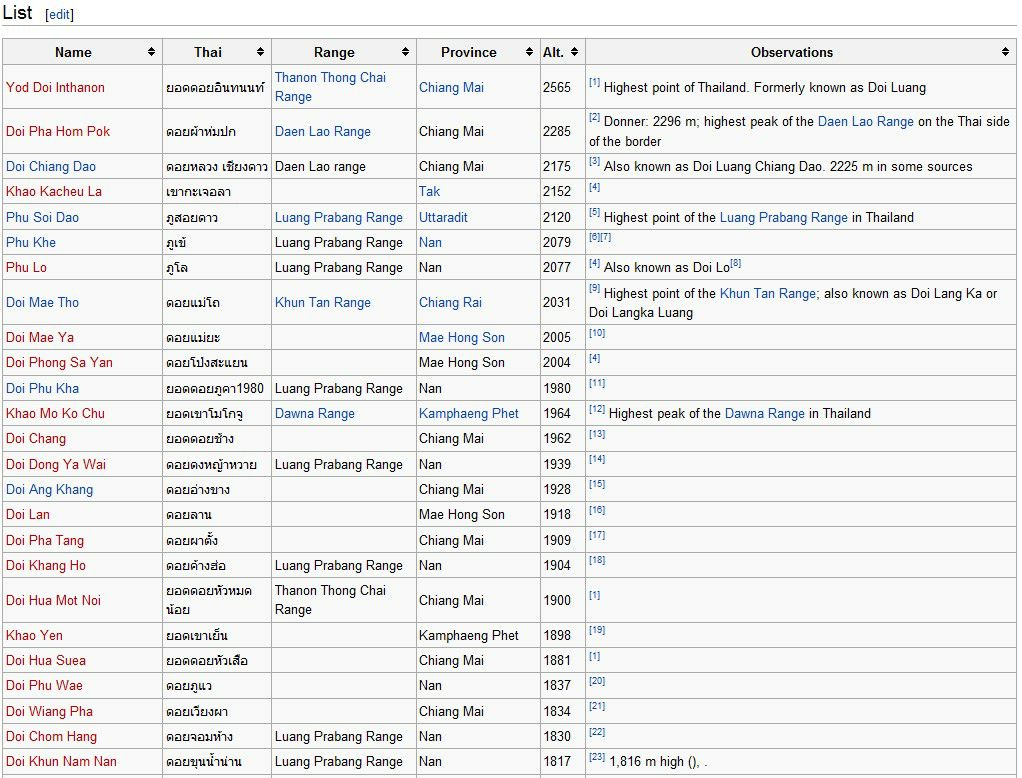The width and height of the screenshot is (1022, 778).
Task: Select Thai name ดอยอ่างขาง
Action: (198, 489)
